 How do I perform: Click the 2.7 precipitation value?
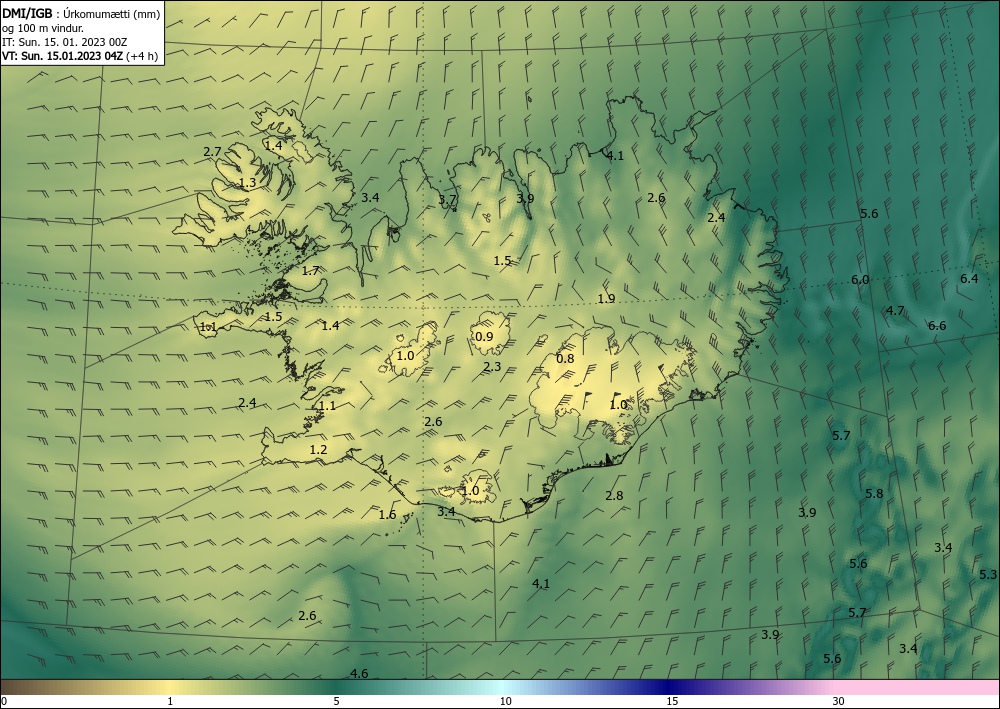coord(212,152)
